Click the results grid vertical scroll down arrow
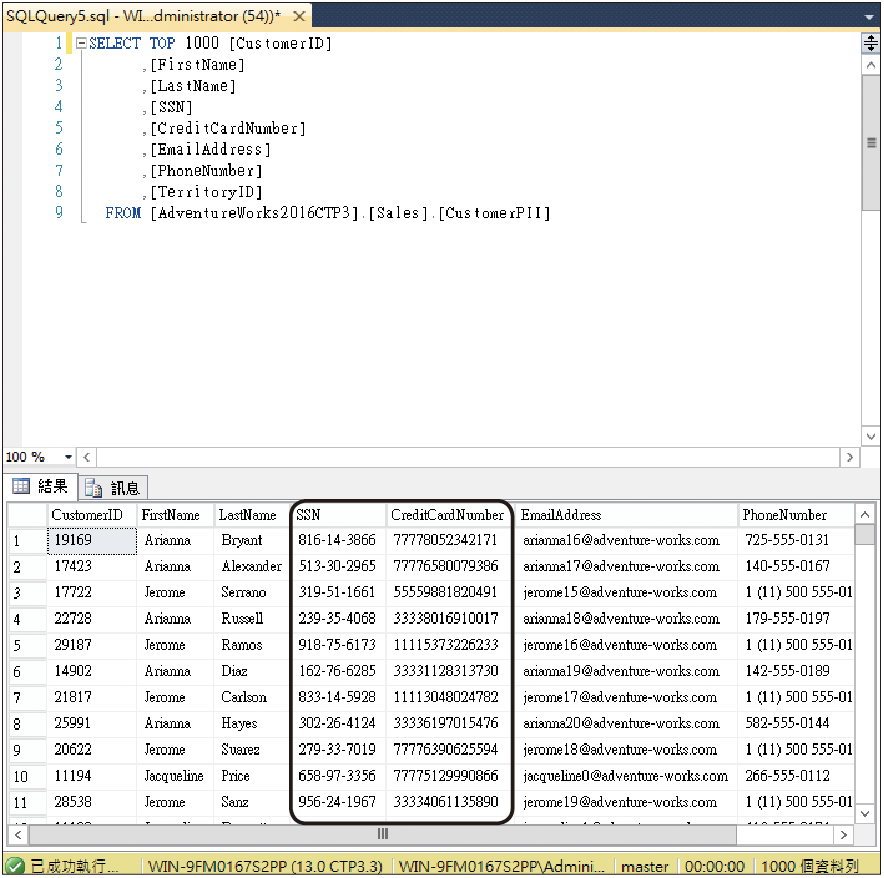Screen dimensions: 884x878 [x=864, y=813]
